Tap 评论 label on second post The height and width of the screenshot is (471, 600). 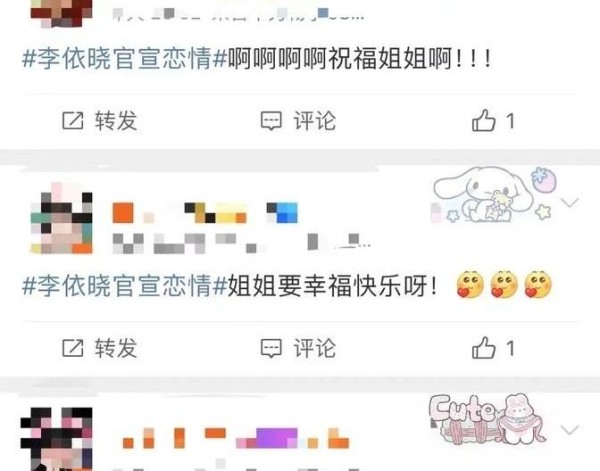coord(315,348)
